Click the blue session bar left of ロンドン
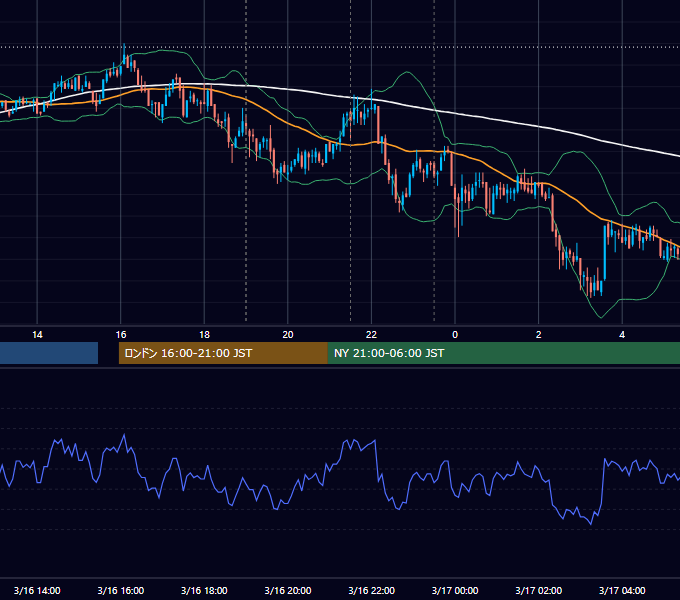680x600 pixels. [49, 353]
